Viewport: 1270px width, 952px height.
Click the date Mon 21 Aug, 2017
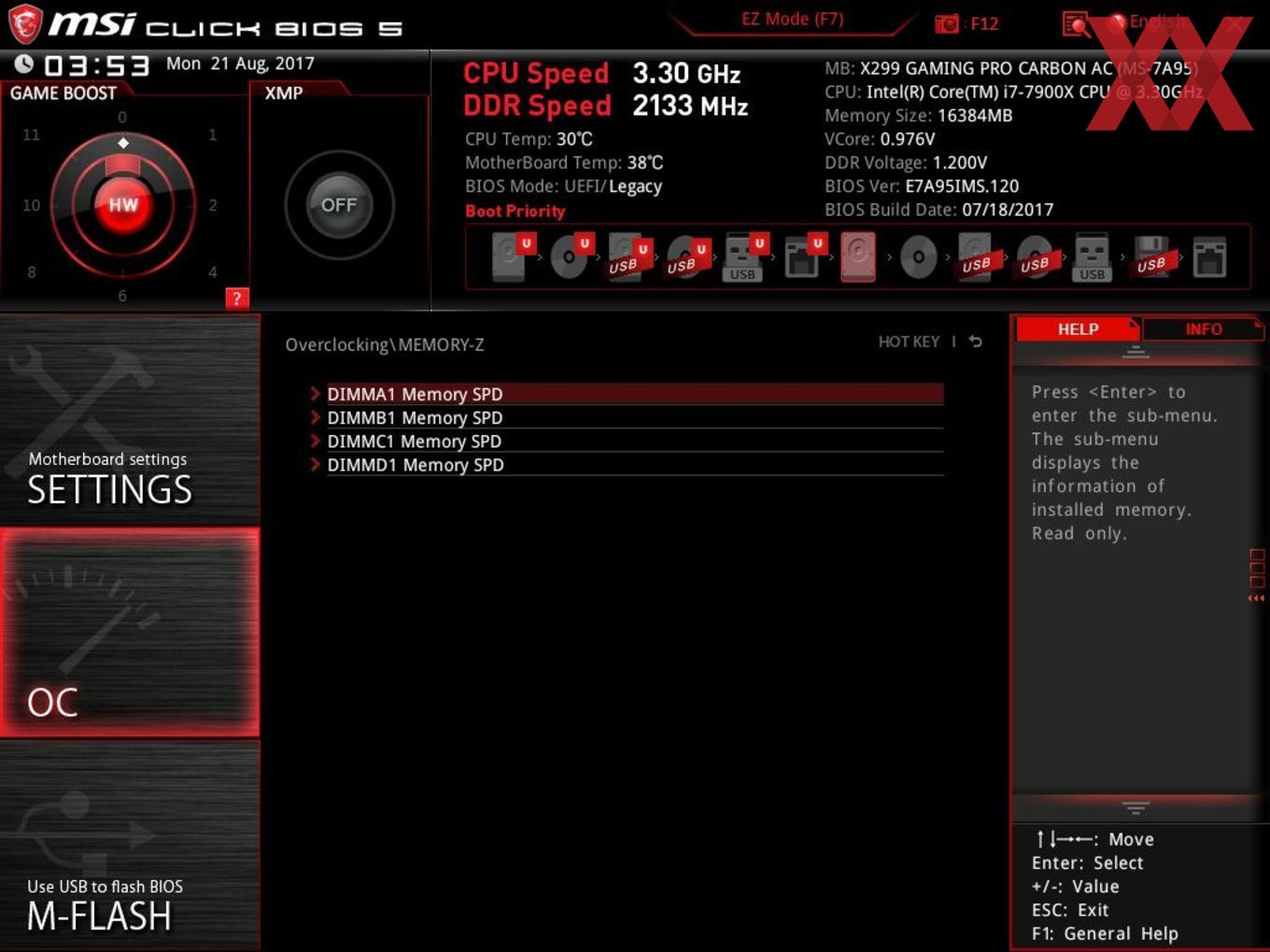pyautogui.click(x=240, y=63)
